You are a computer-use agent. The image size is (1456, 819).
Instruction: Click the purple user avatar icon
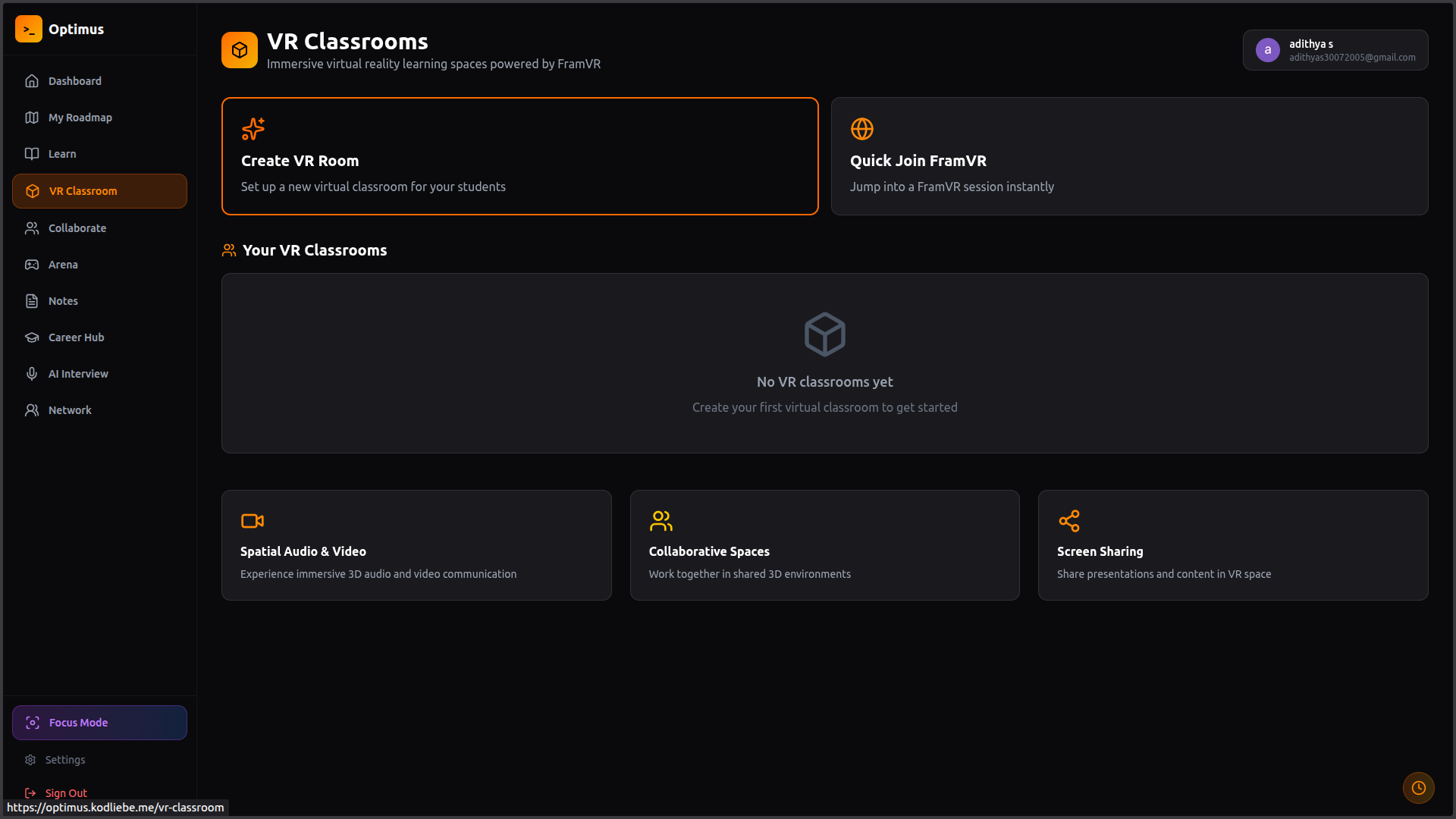pos(1268,50)
